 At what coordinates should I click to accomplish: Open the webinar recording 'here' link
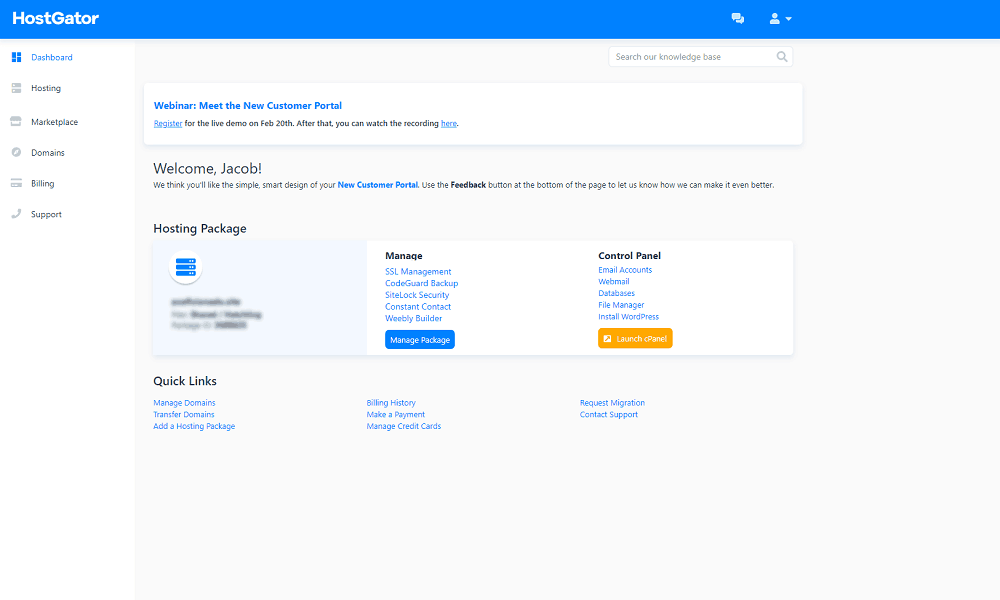(x=449, y=124)
